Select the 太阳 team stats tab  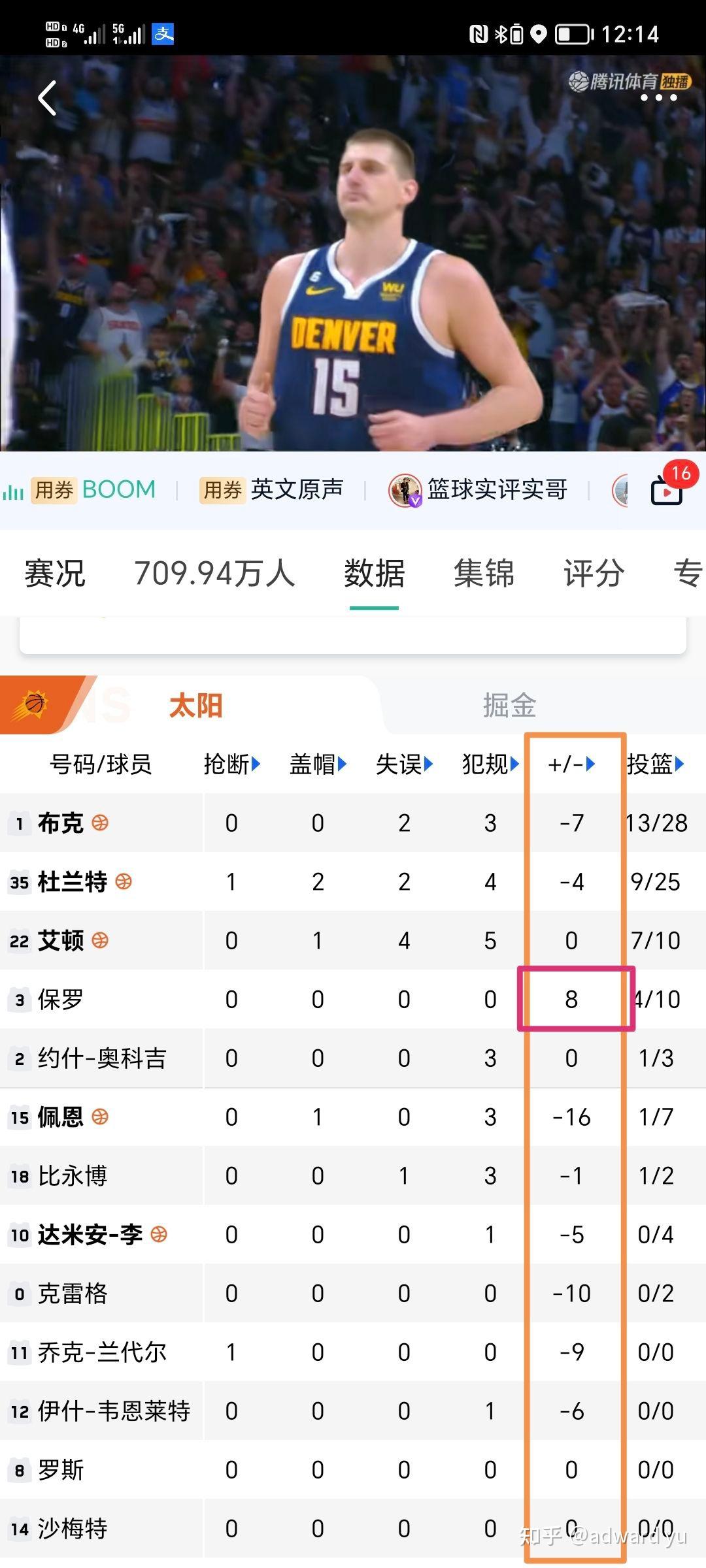[195, 706]
